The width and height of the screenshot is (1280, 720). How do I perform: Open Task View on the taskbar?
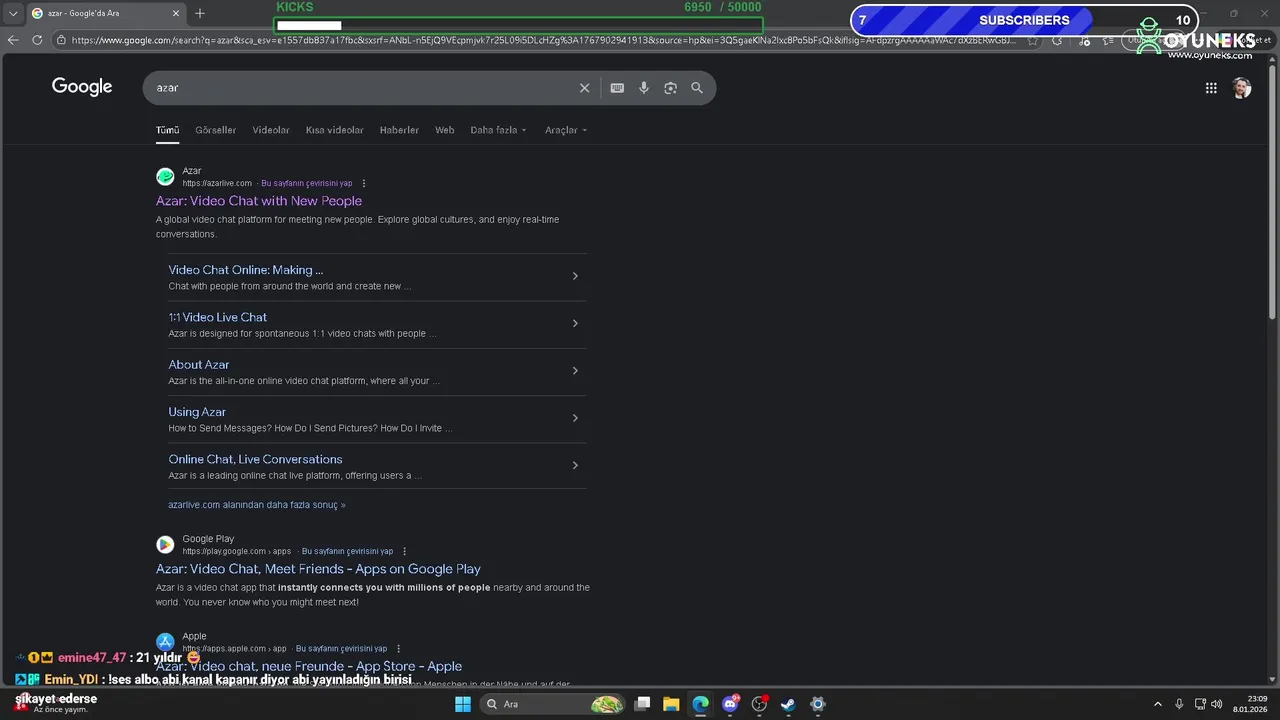click(x=642, y=704)
